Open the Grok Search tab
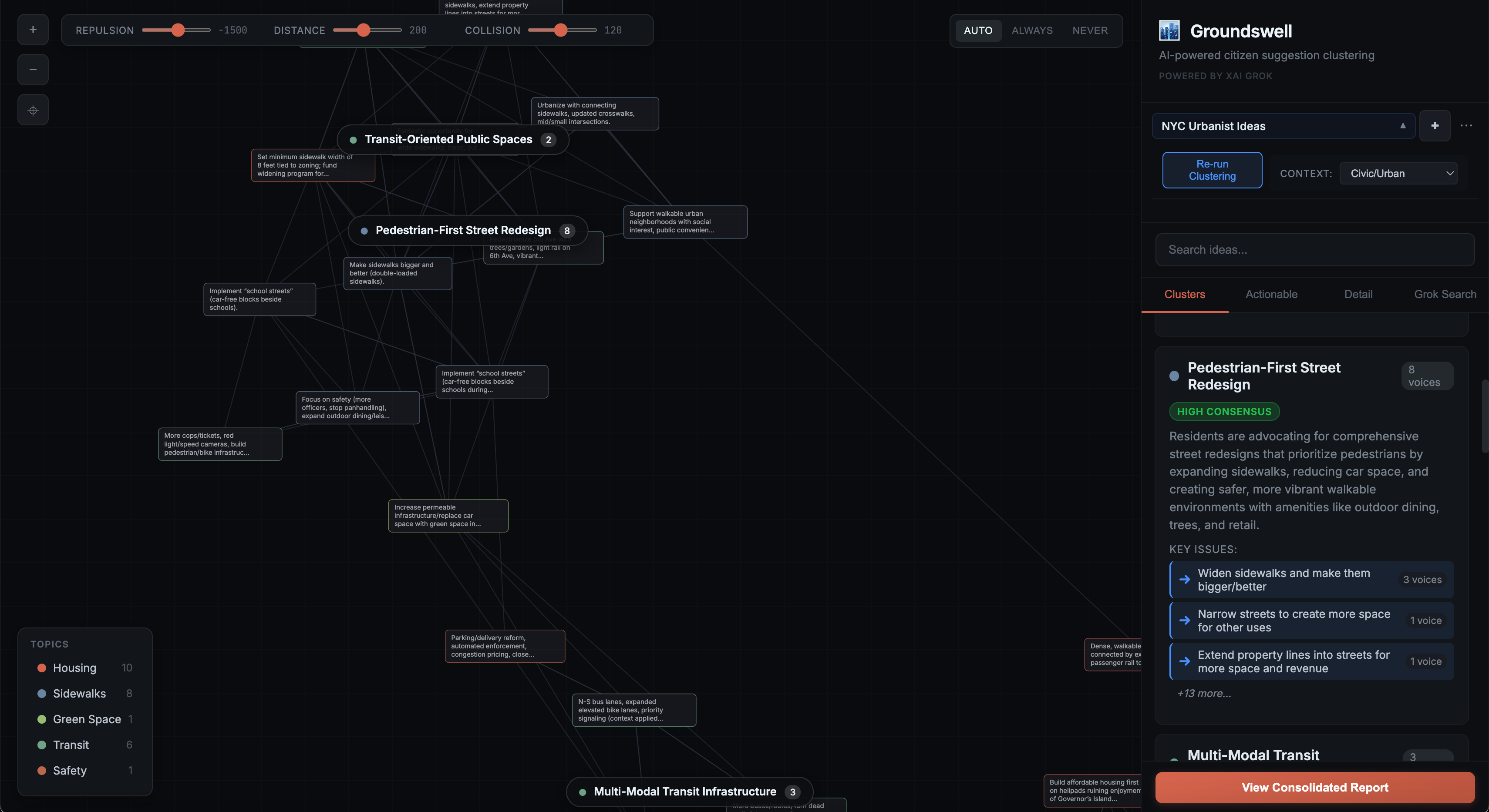Image resolution: width=1489 pixels, height=812 pixels. (1445, 294)
